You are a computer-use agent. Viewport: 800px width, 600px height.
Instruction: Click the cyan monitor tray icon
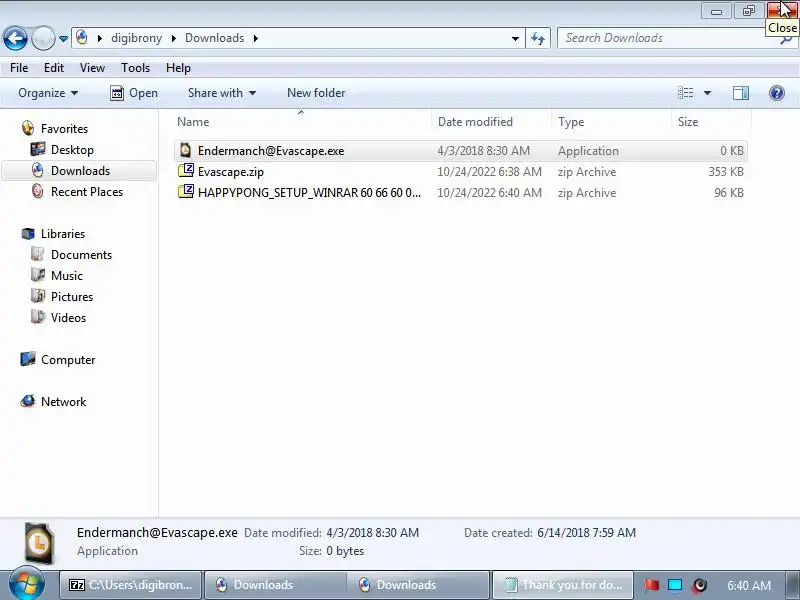pos(674,585)
